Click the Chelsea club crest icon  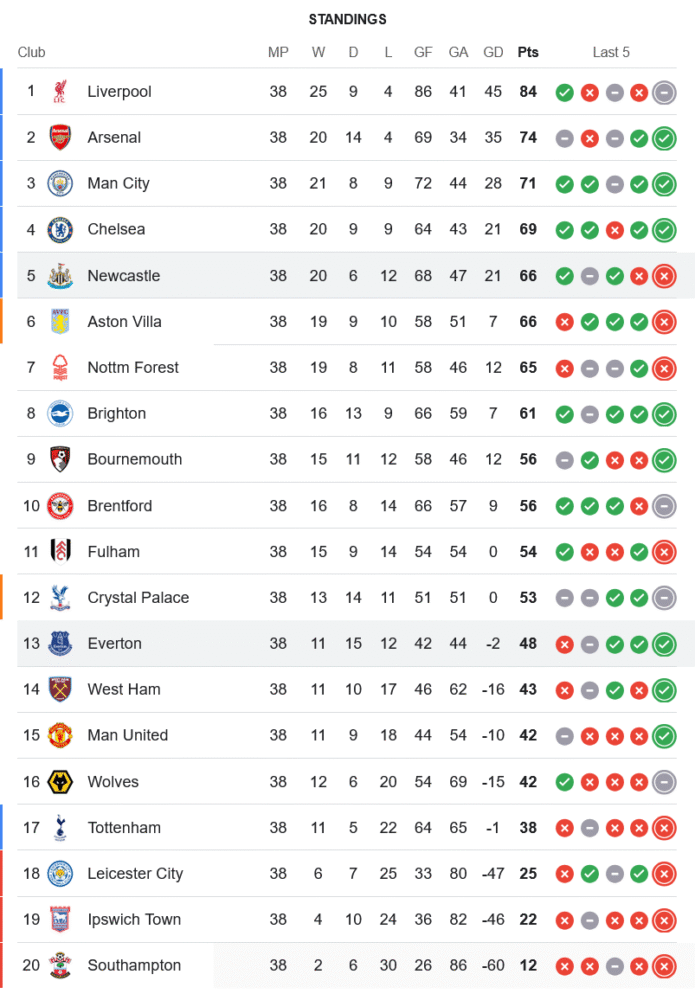[x=61, y=230]
